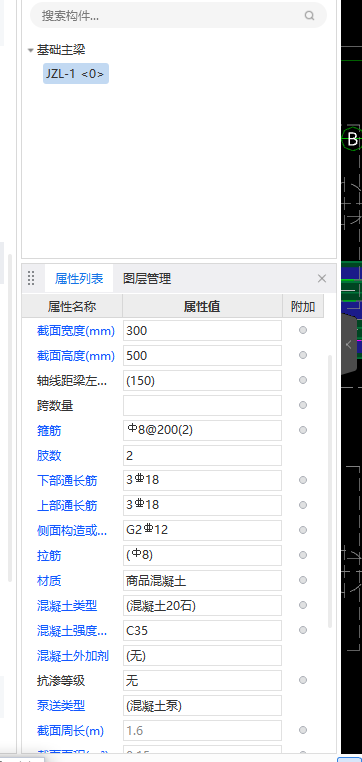Click the 材质 property name
362x762 pixels.
pos(49,581)
